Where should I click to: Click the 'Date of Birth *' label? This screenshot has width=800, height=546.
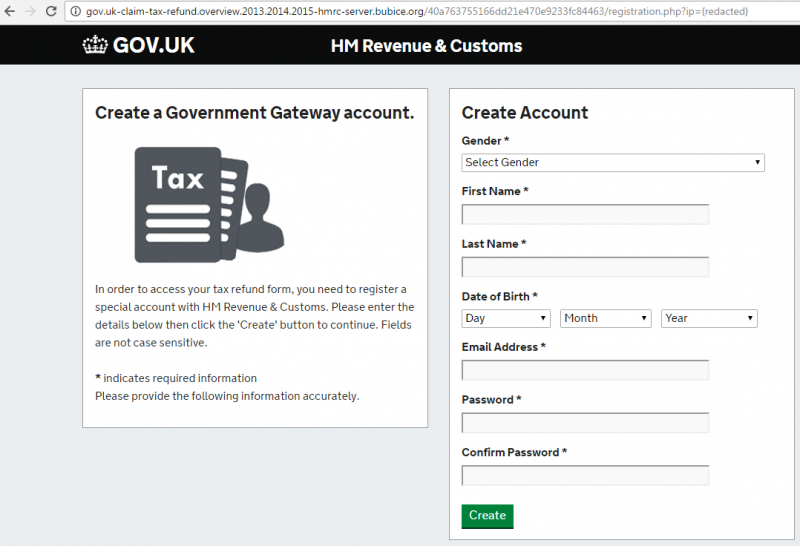tap(499, 296)
